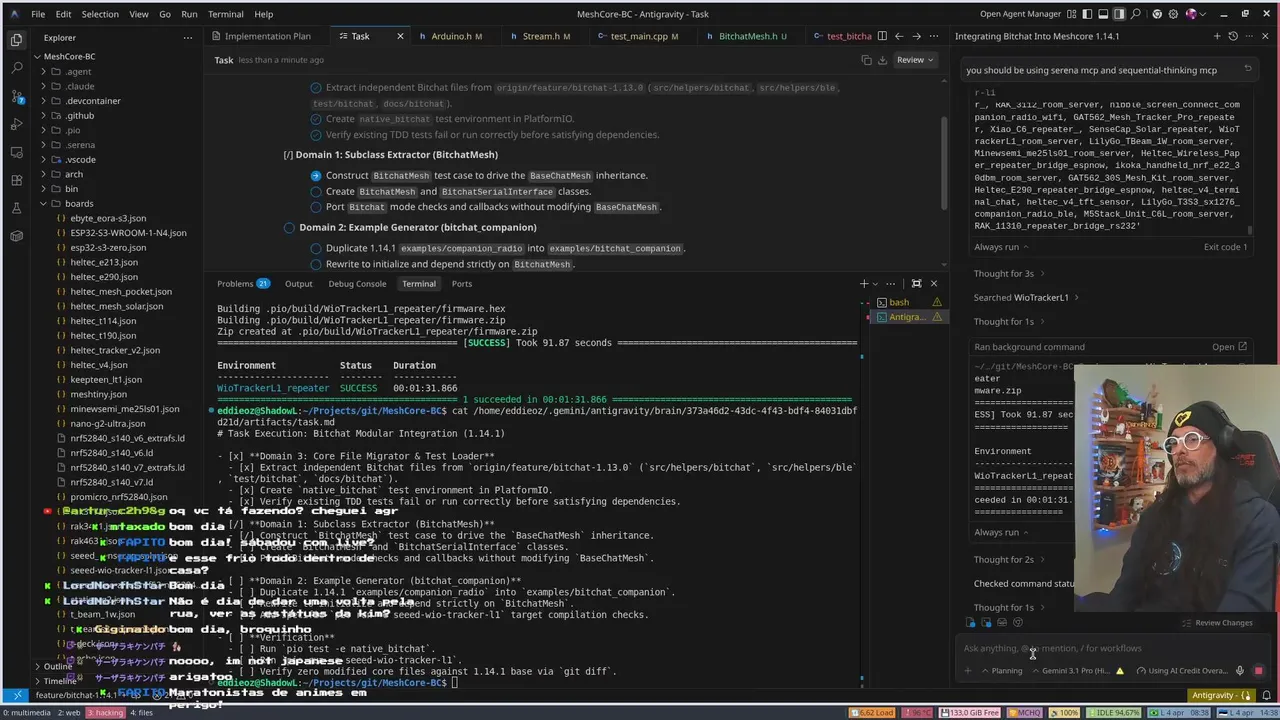
Task: Stop the agent with red square button
Action: tap(1258, 671)
